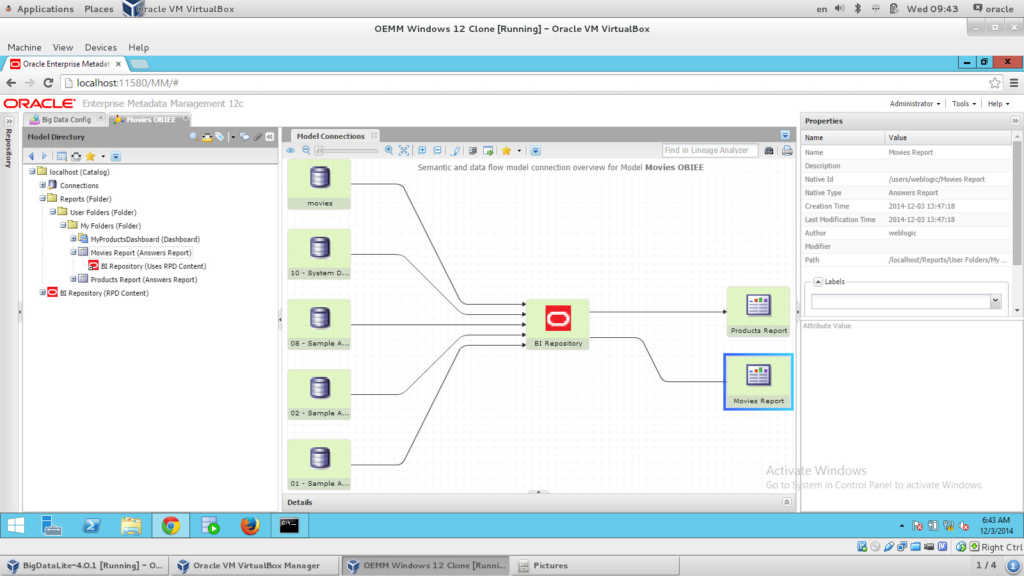Click the collapse-all minus icon in diagram toolbar
The image size is (1024, 576).
coord(438,150)
